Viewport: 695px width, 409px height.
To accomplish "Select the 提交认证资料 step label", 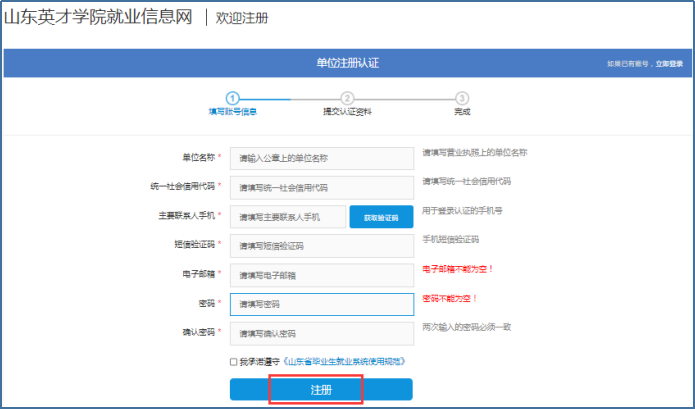I will point(347,112).
